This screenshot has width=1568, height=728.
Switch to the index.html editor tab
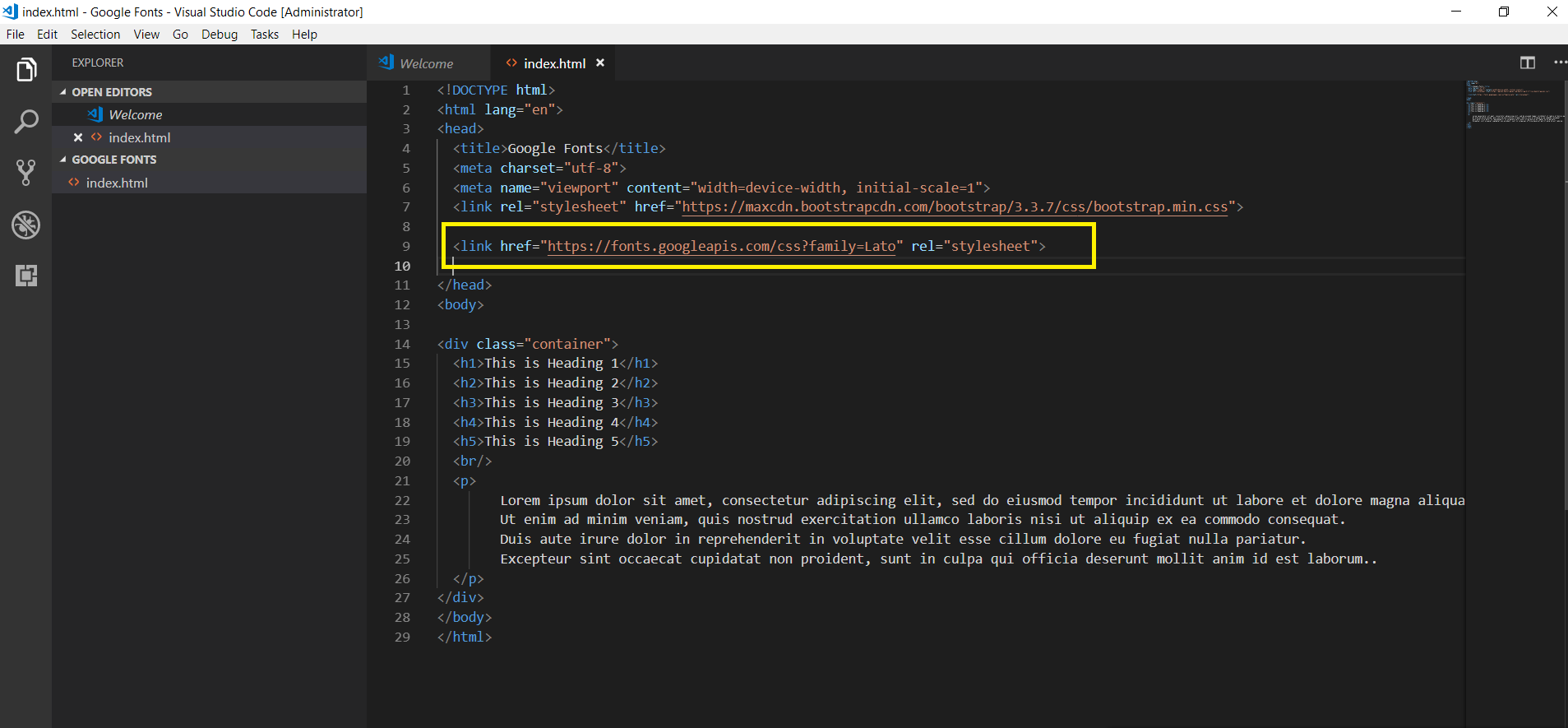(553, 63)
